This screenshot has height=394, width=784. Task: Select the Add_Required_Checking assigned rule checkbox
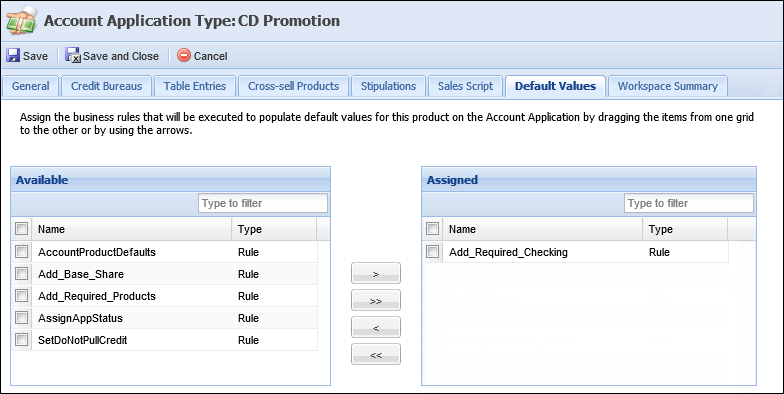pyautogui.click(x=432, y=252)
